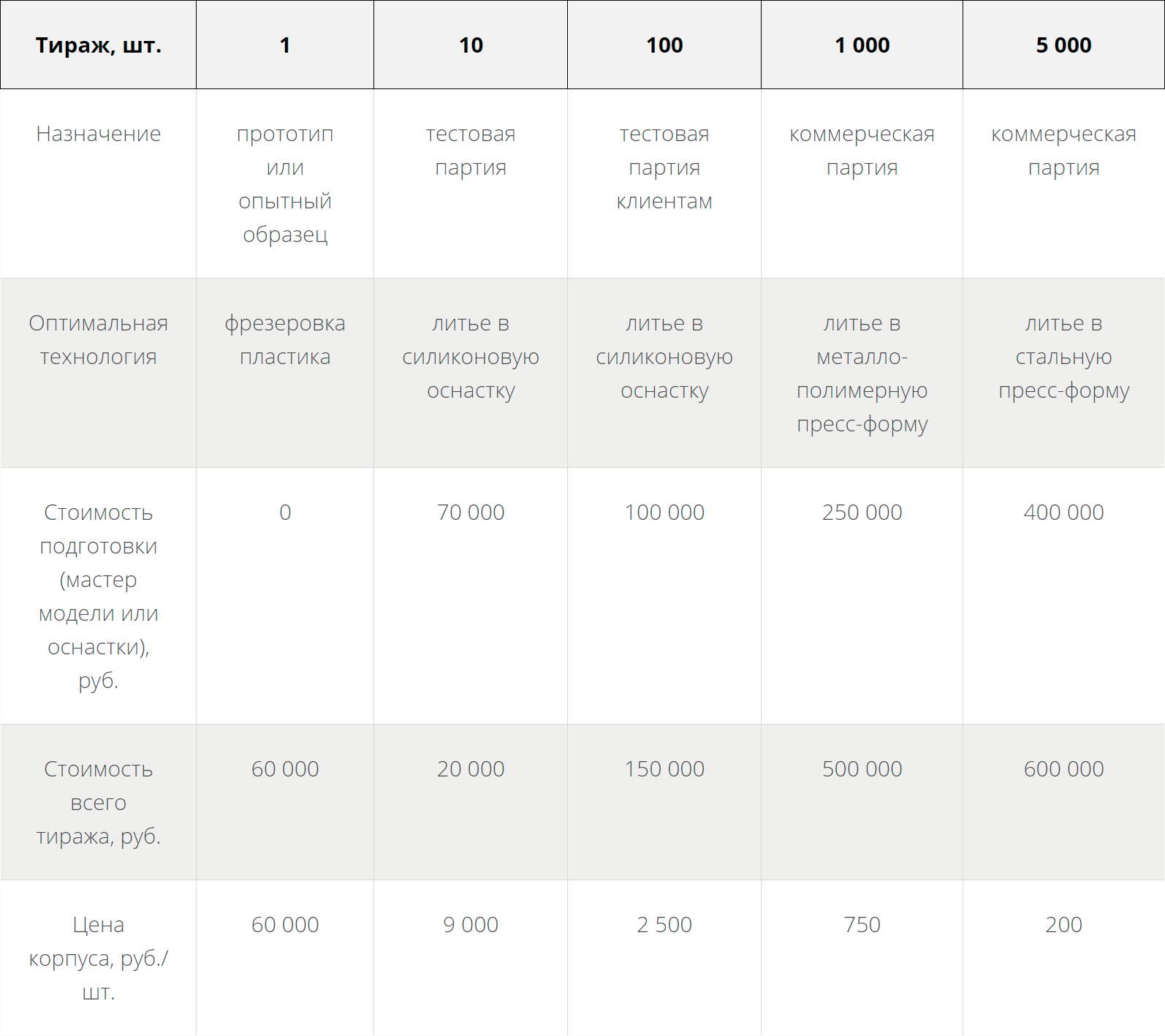Image resolution: width=1165 pixels, height=1036 pixels.
Task: Click the "Назначение" row label
Action: (x=98, y=134)
